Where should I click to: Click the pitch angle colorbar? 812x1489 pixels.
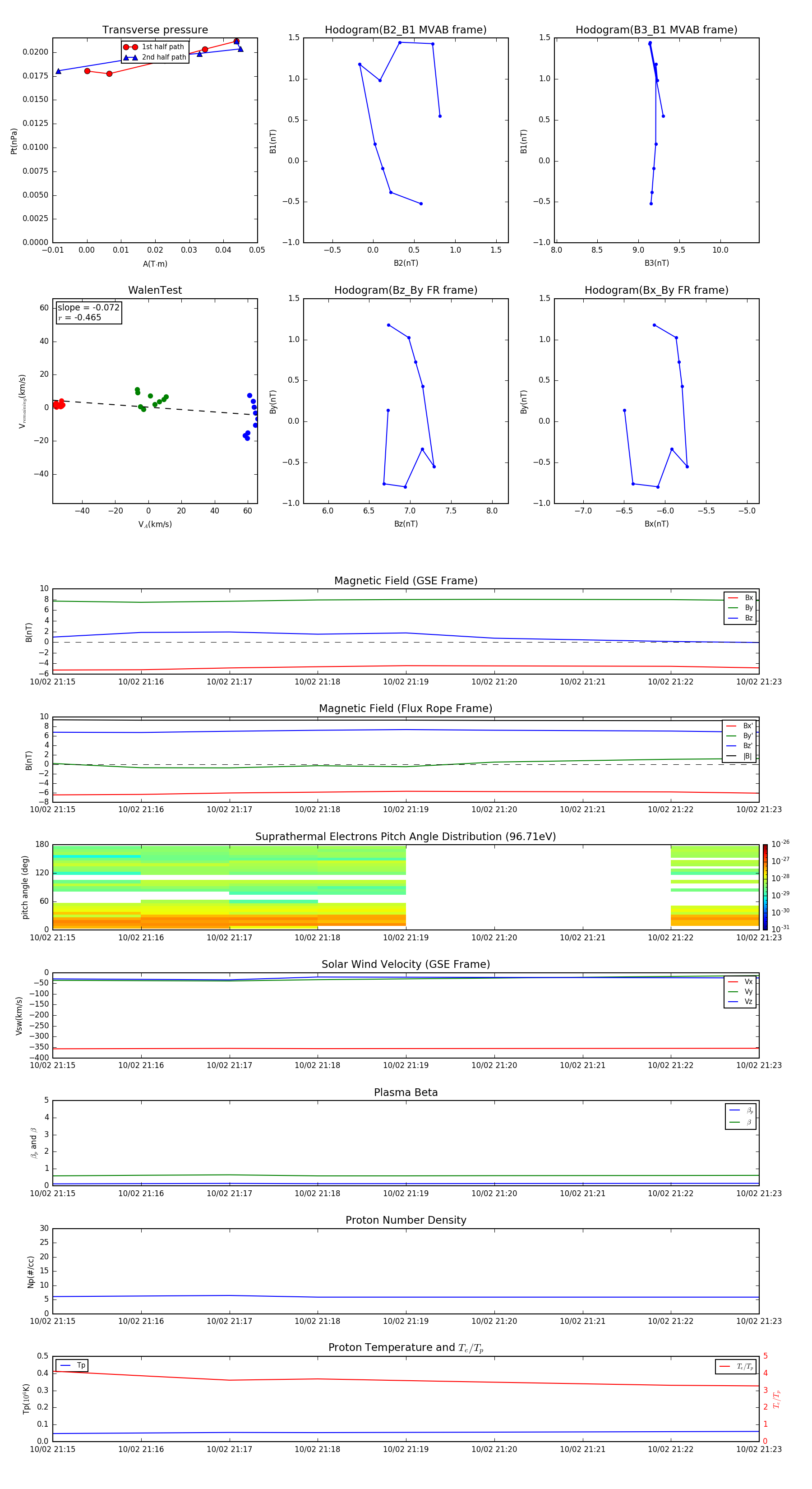[x=765, y=887]
